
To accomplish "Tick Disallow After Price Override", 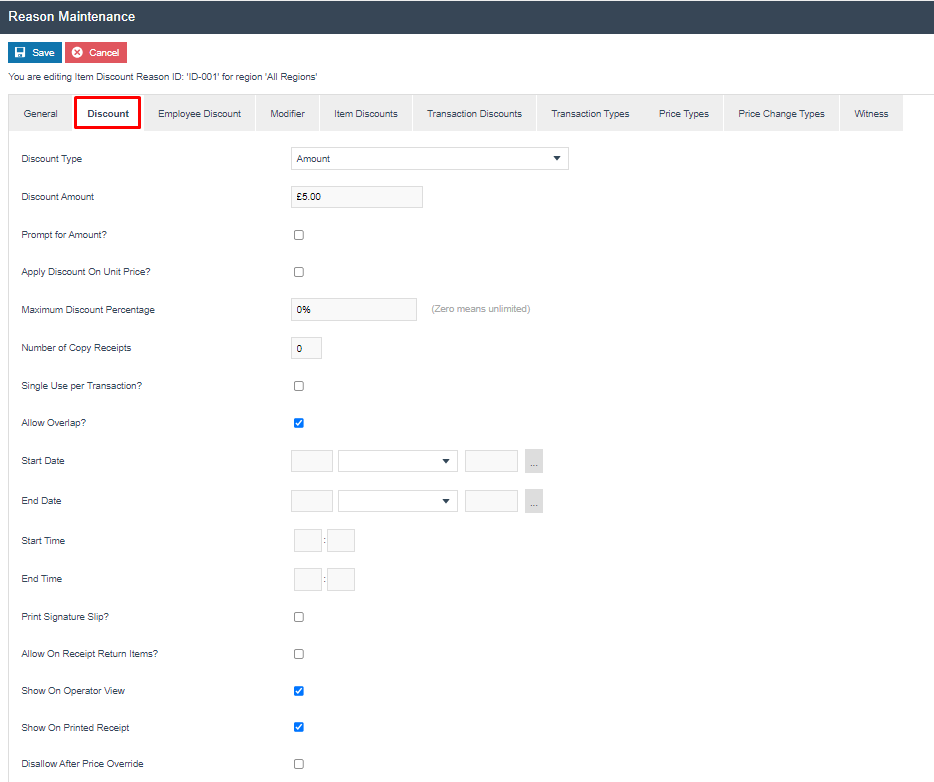I will click(299, 764).
